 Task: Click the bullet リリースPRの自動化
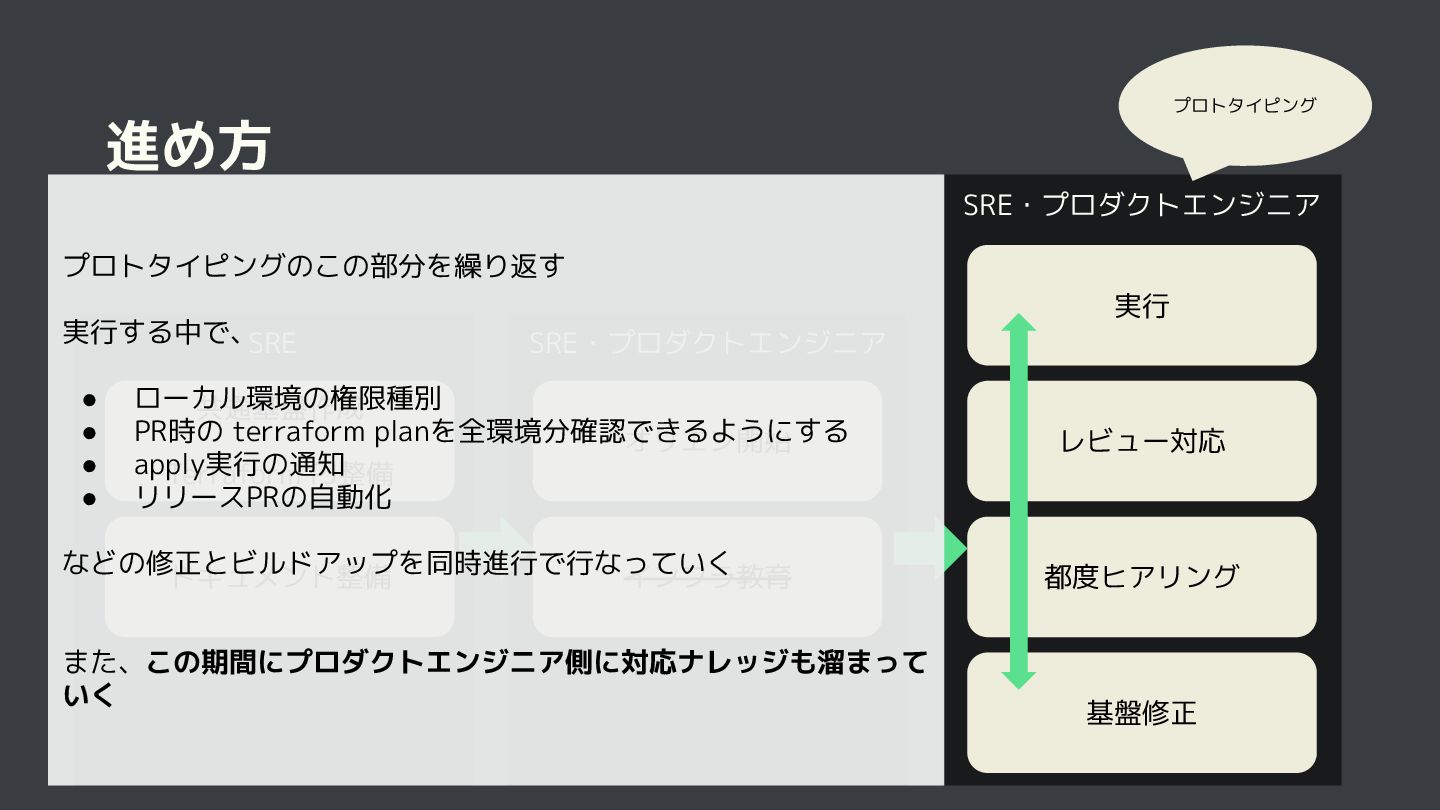262,496
